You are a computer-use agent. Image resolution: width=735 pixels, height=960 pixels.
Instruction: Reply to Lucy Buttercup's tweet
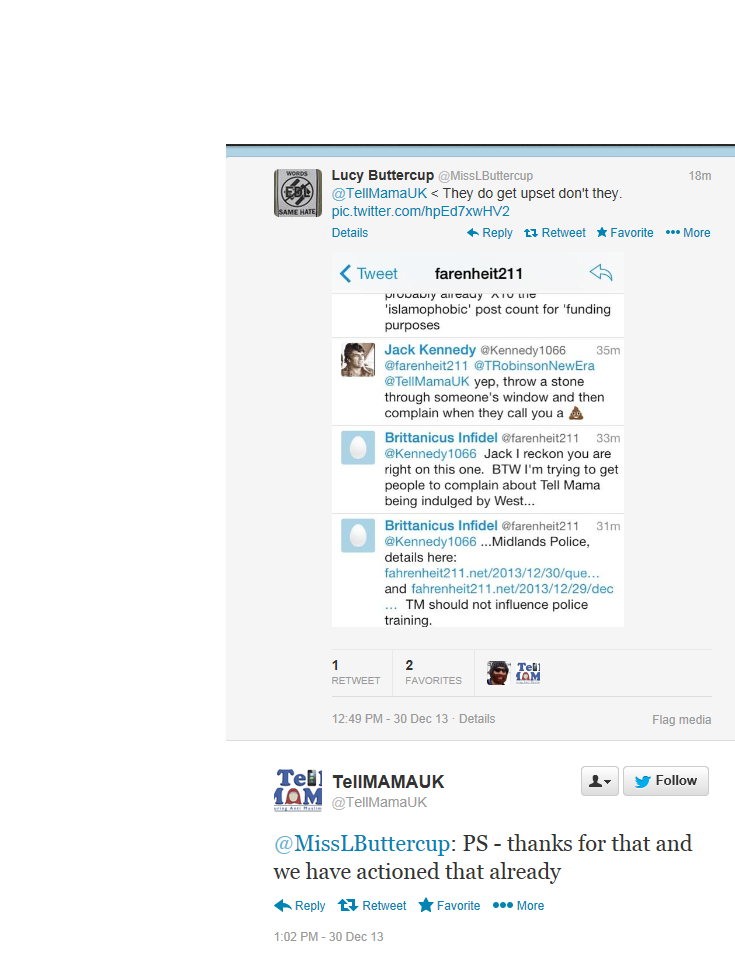[x=489, y=233]
